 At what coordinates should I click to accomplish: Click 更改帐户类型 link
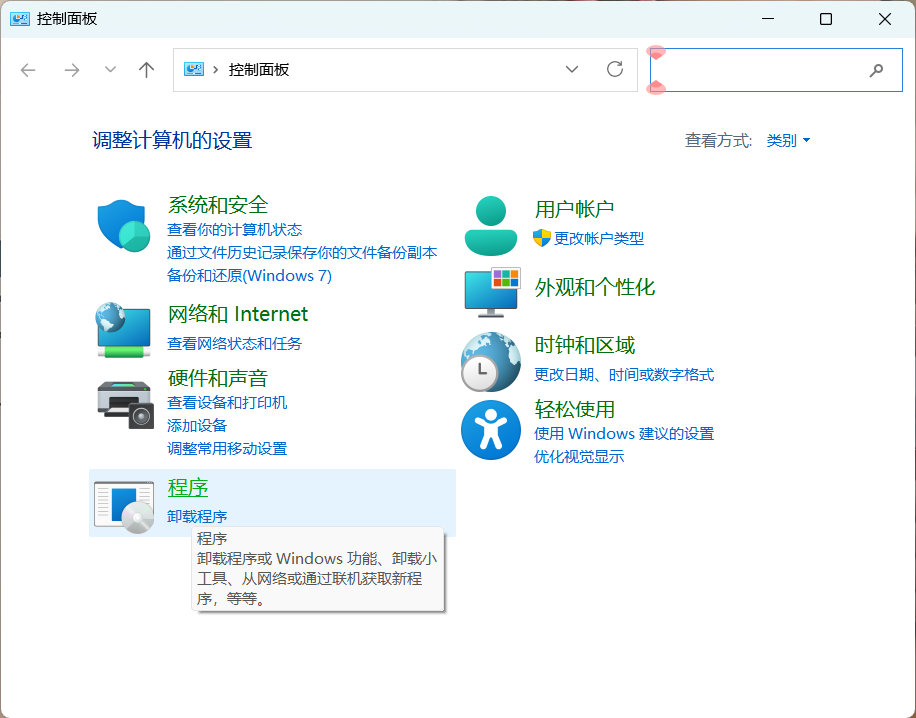click(598, 238)
